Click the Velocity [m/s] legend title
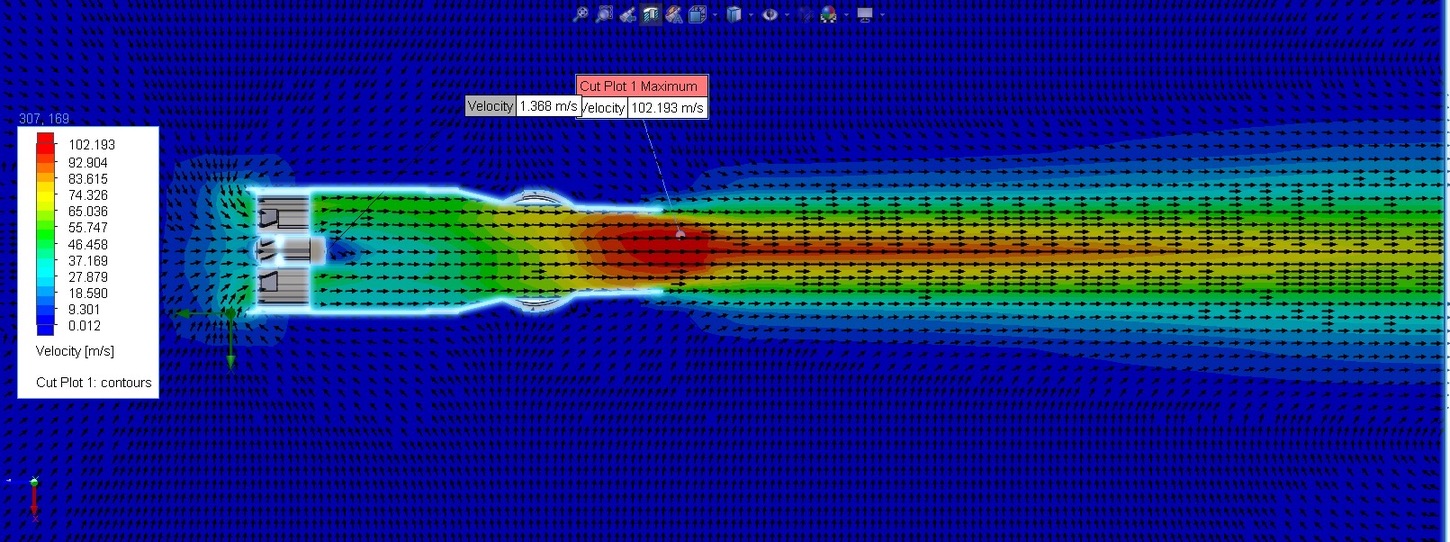 75,351
